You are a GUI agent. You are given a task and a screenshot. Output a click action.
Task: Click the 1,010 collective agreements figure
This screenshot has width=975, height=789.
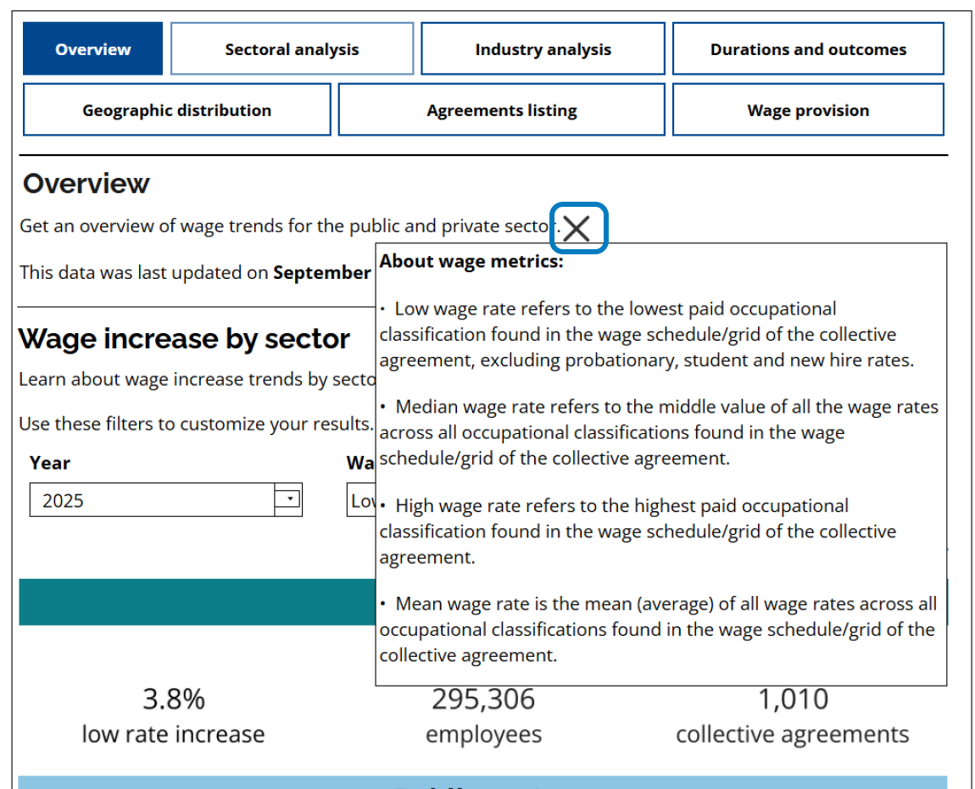pyautogui.click(x=793, y=699)
